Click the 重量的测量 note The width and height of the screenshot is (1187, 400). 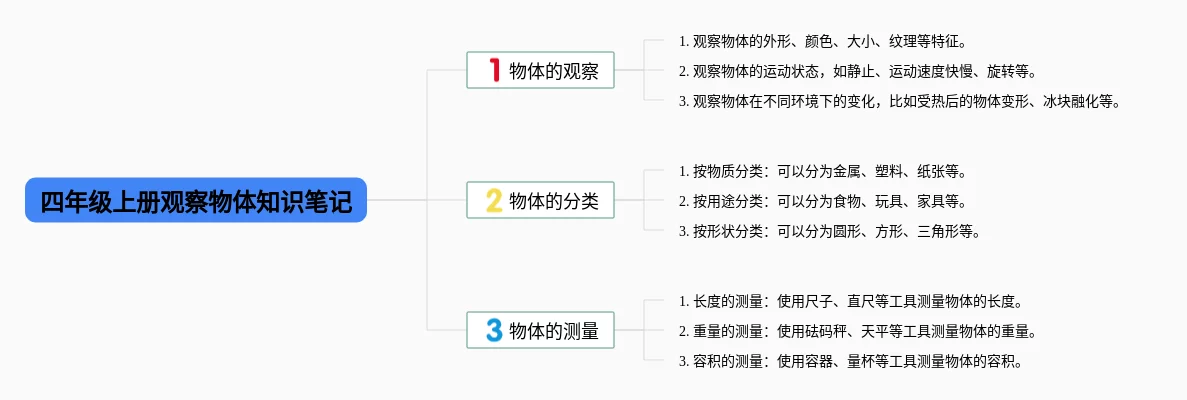tap(857, 331)
